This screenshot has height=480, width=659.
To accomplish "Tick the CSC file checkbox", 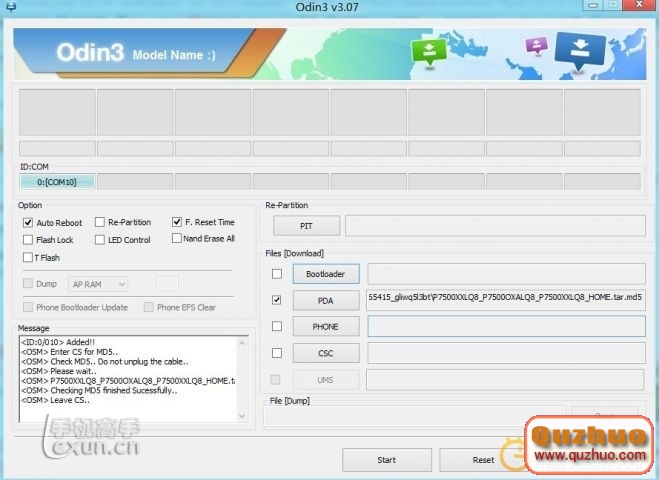I will tap(277, 353).
